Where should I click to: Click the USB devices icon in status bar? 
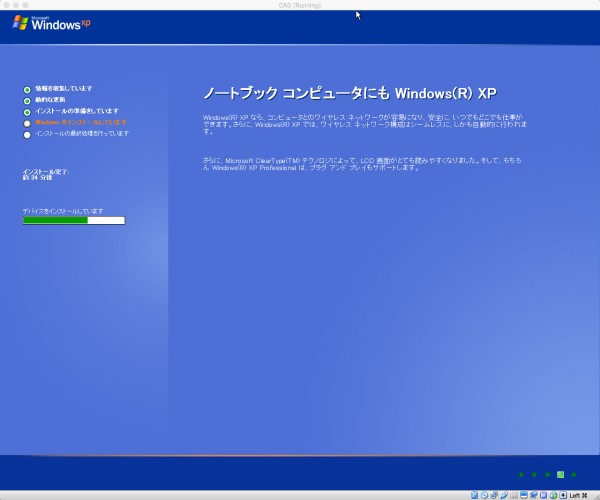coord(504,495)
